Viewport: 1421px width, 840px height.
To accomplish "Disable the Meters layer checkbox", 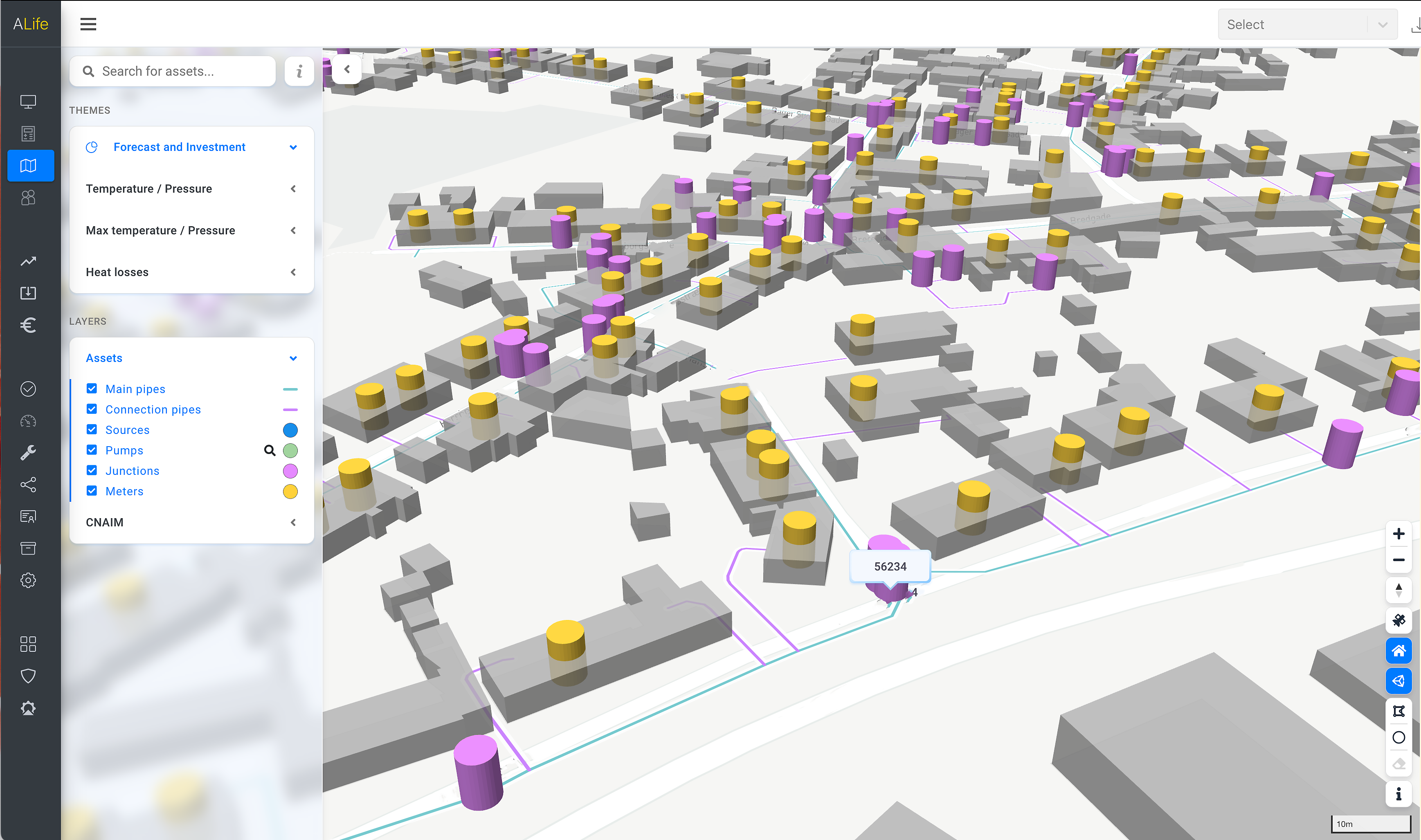I will tap(92, 491).
